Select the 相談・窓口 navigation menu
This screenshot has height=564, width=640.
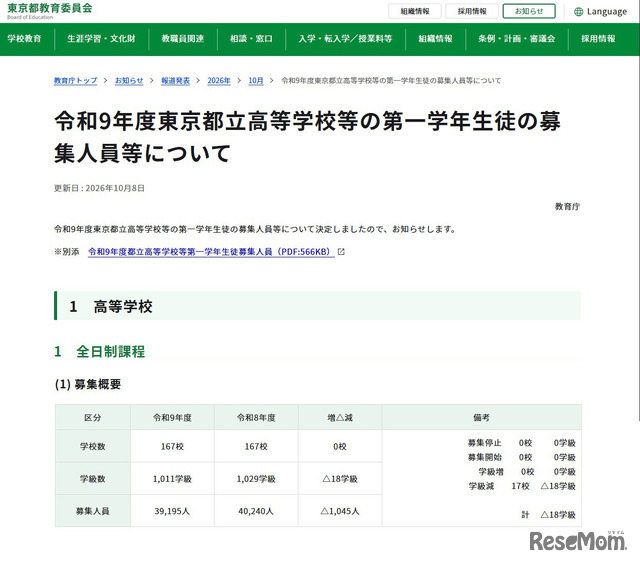pyautogui.click(x=251, y=39)
